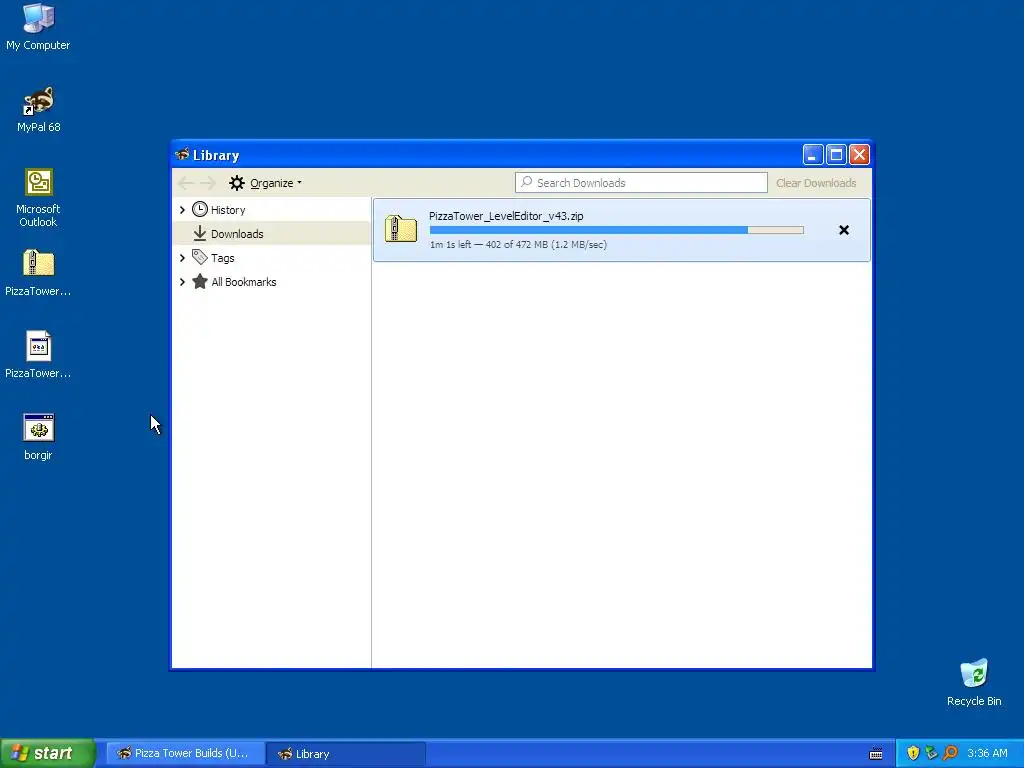Click the Organize gear icon
1024x768 pixels.
click(237, 183)
